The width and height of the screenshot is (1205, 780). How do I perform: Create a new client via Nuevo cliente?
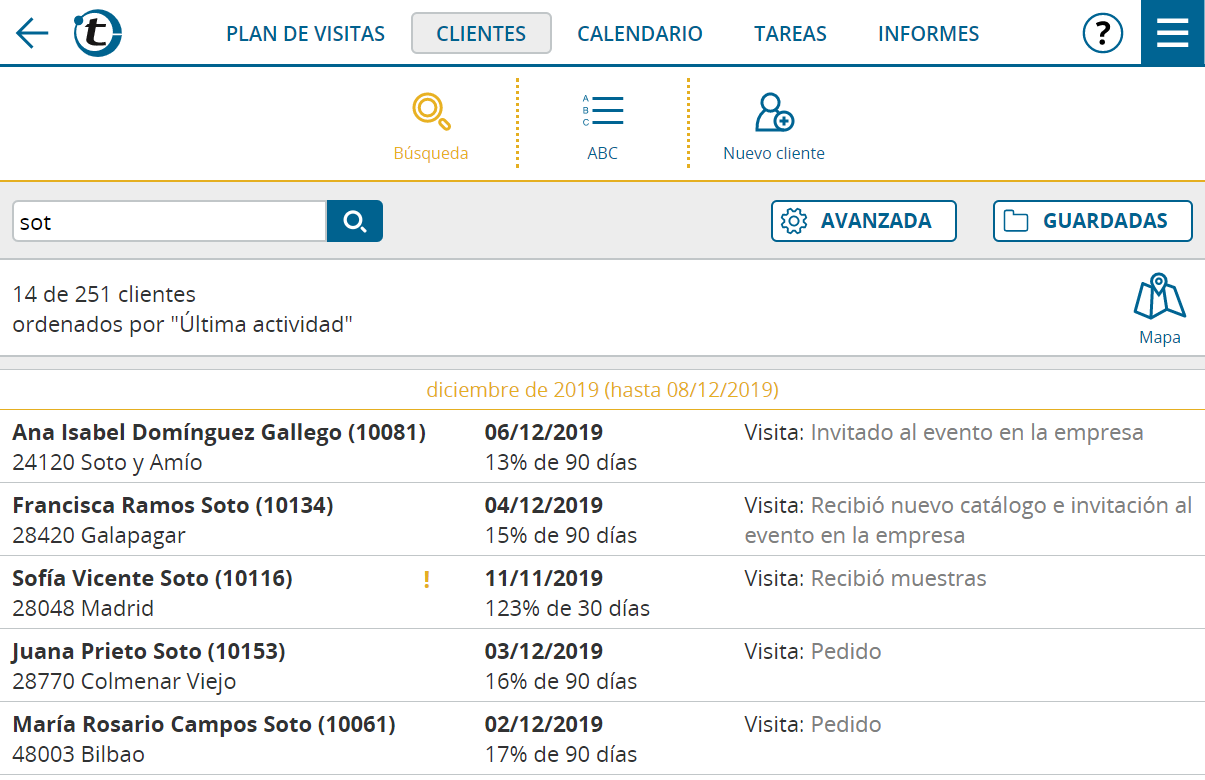pos(774,126)
